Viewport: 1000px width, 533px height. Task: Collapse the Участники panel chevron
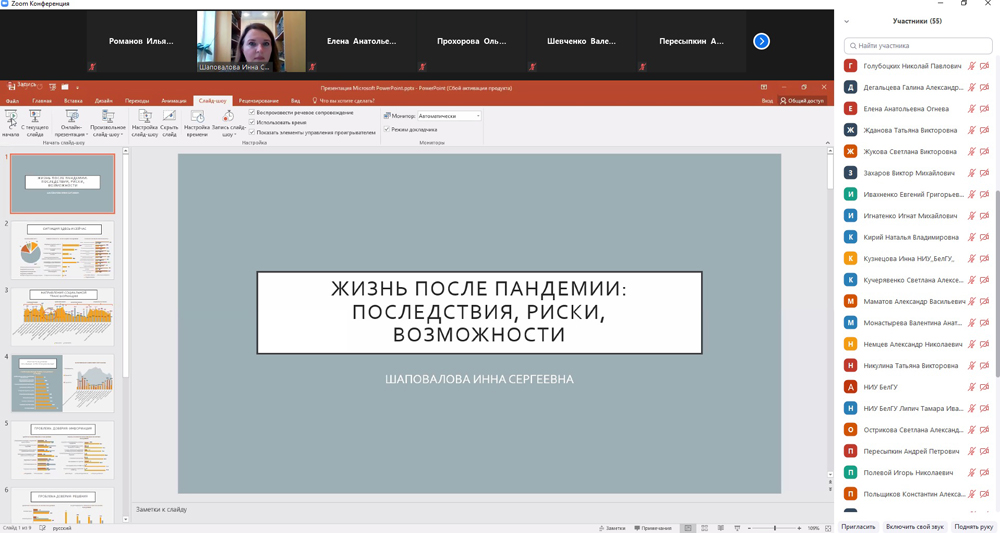point(846,21)
